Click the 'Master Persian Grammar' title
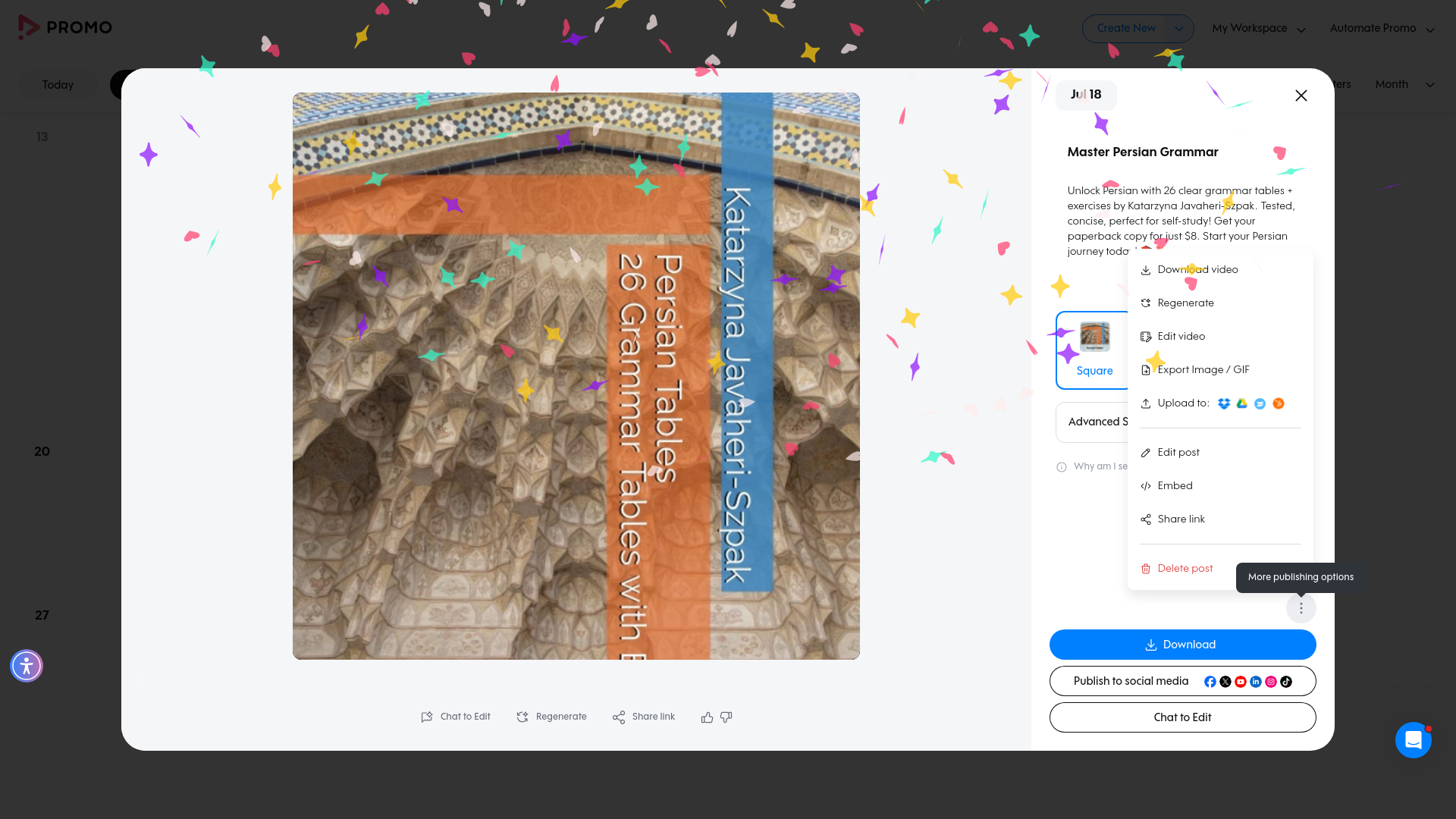1456x819 pixels. (x=1143, y=152)
